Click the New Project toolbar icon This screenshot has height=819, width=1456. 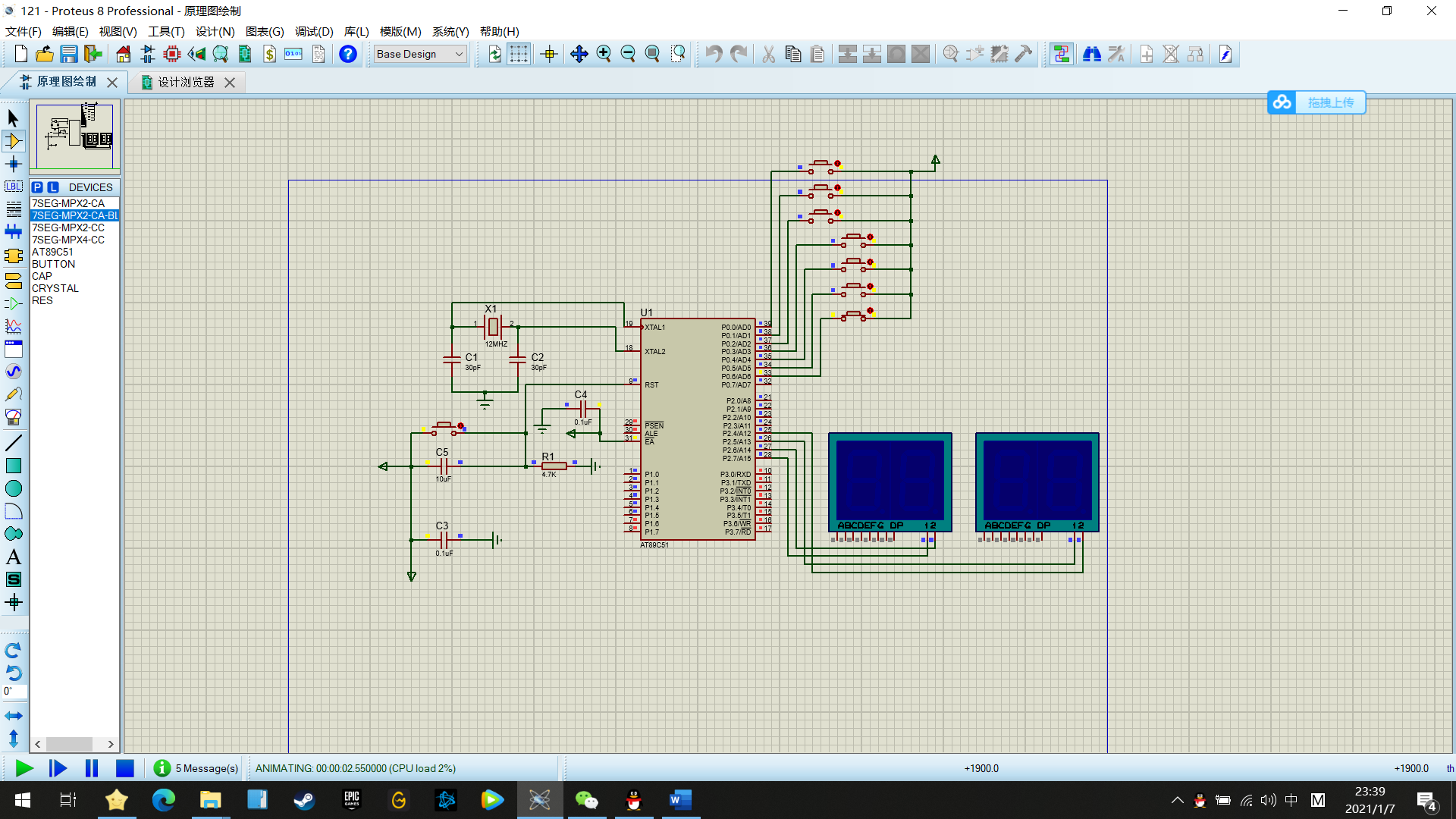point(20,54)
